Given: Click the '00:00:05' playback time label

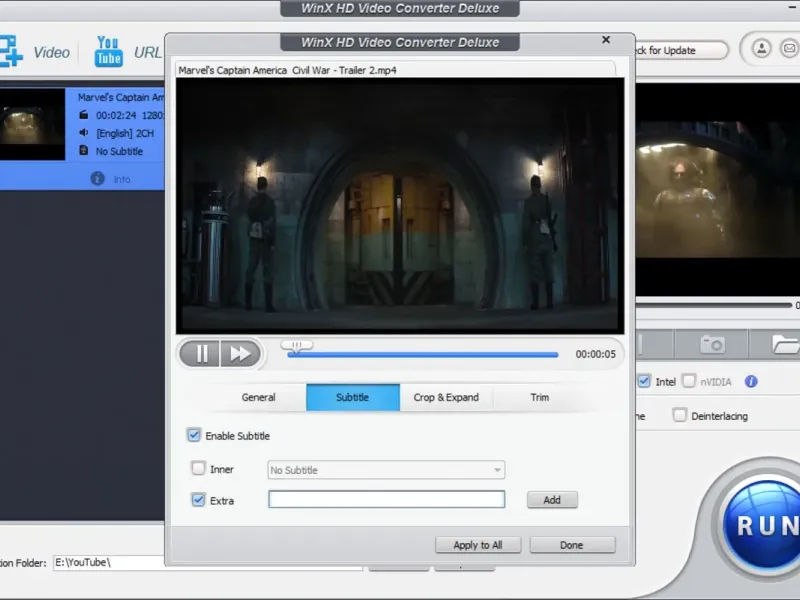Looking at the screenshot, I should (595, 354).
